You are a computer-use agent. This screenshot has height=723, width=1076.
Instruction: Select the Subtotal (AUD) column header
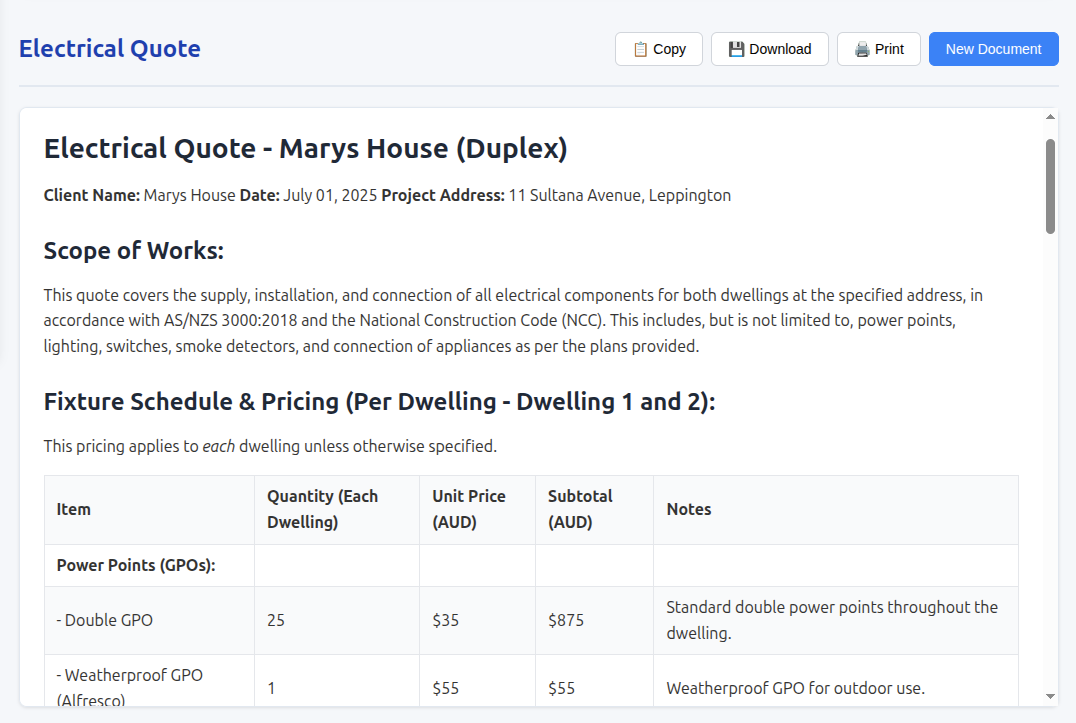[580, 509]
